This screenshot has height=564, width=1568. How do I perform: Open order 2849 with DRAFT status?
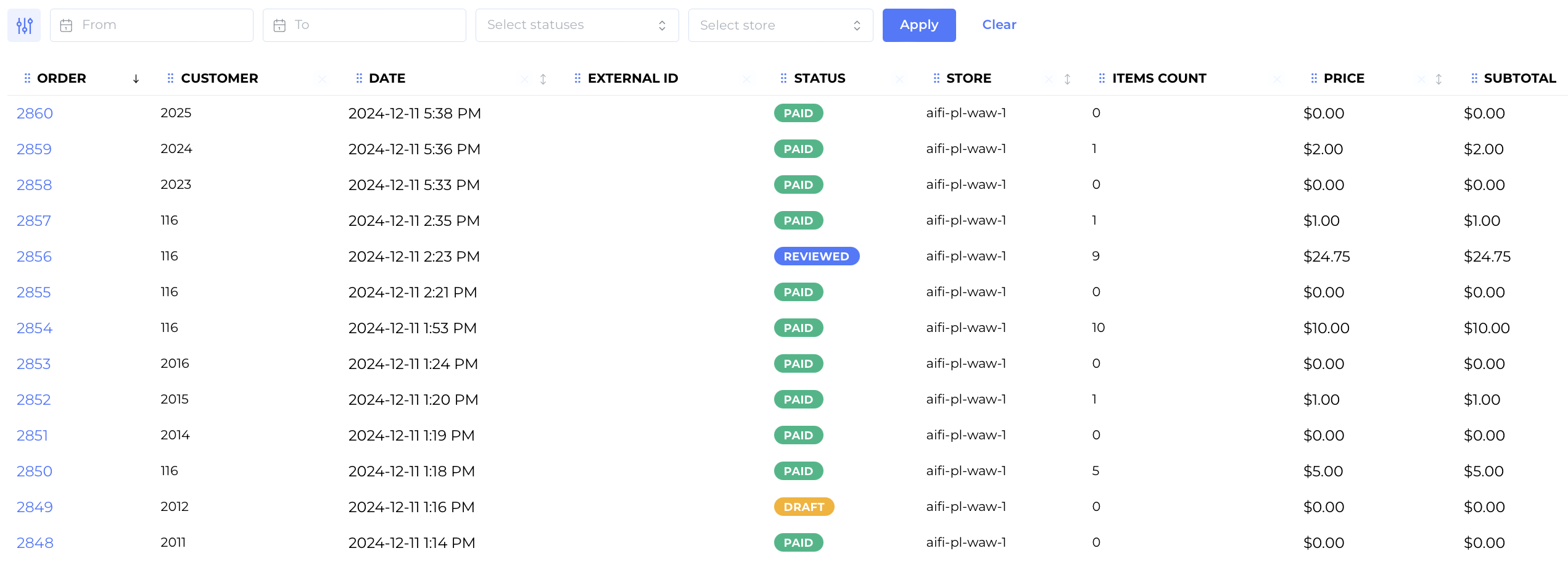[x=34, y=507]
